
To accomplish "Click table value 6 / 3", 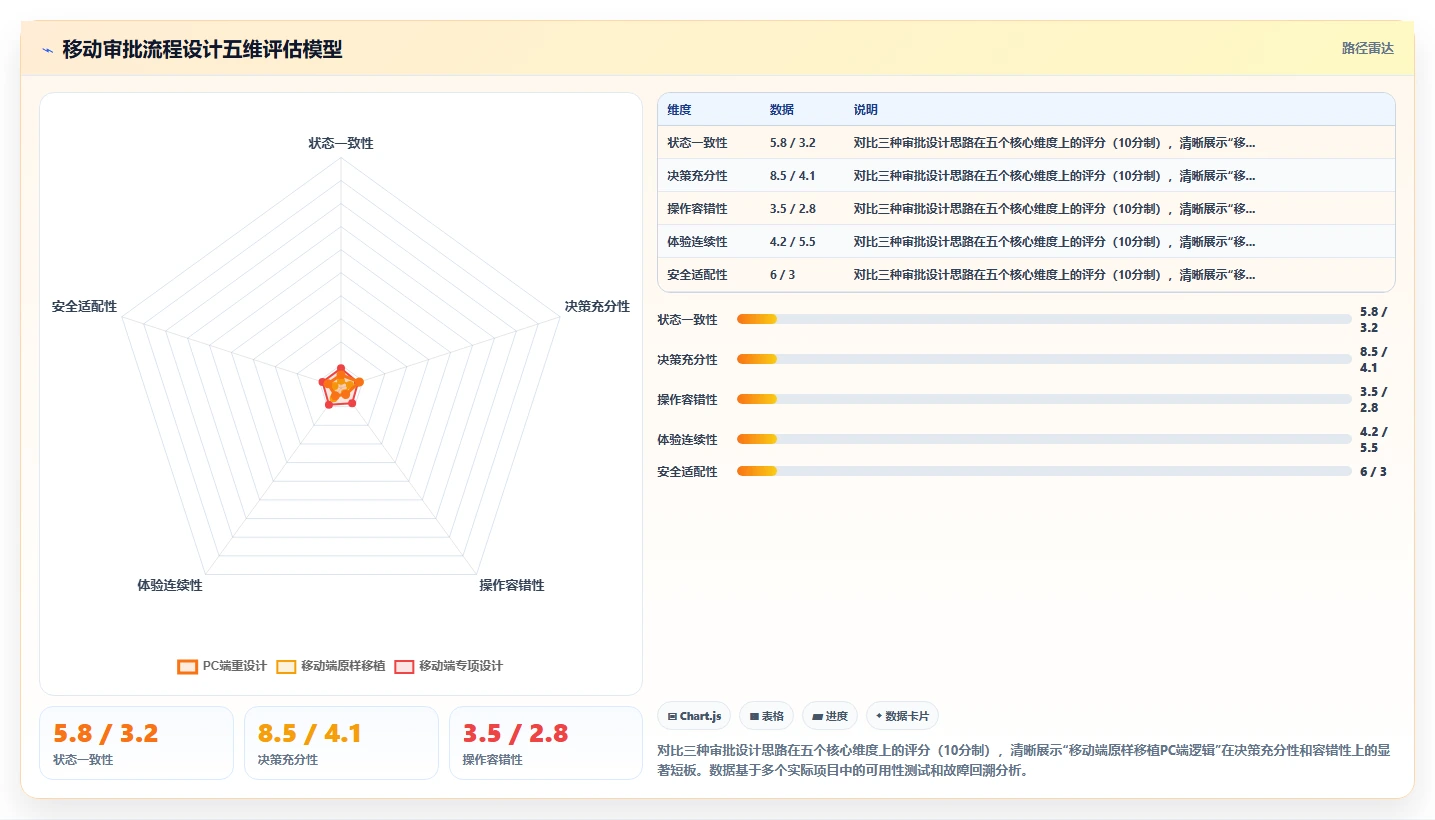I will pyautogui.click(x=782, y=275).
